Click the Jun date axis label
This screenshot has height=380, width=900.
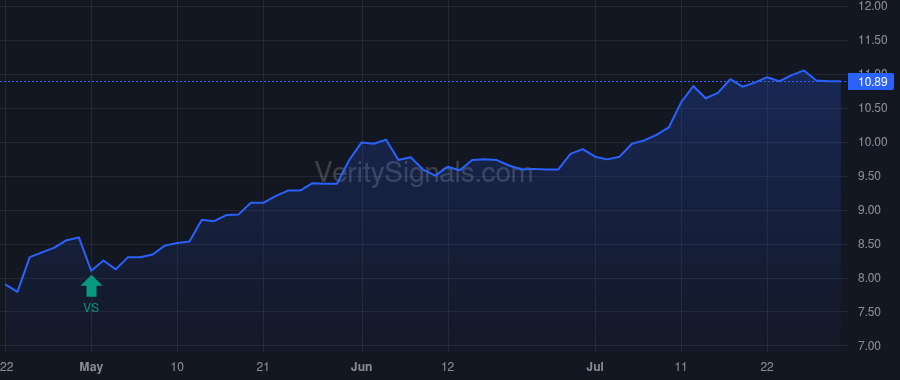(x=362, y=367)
